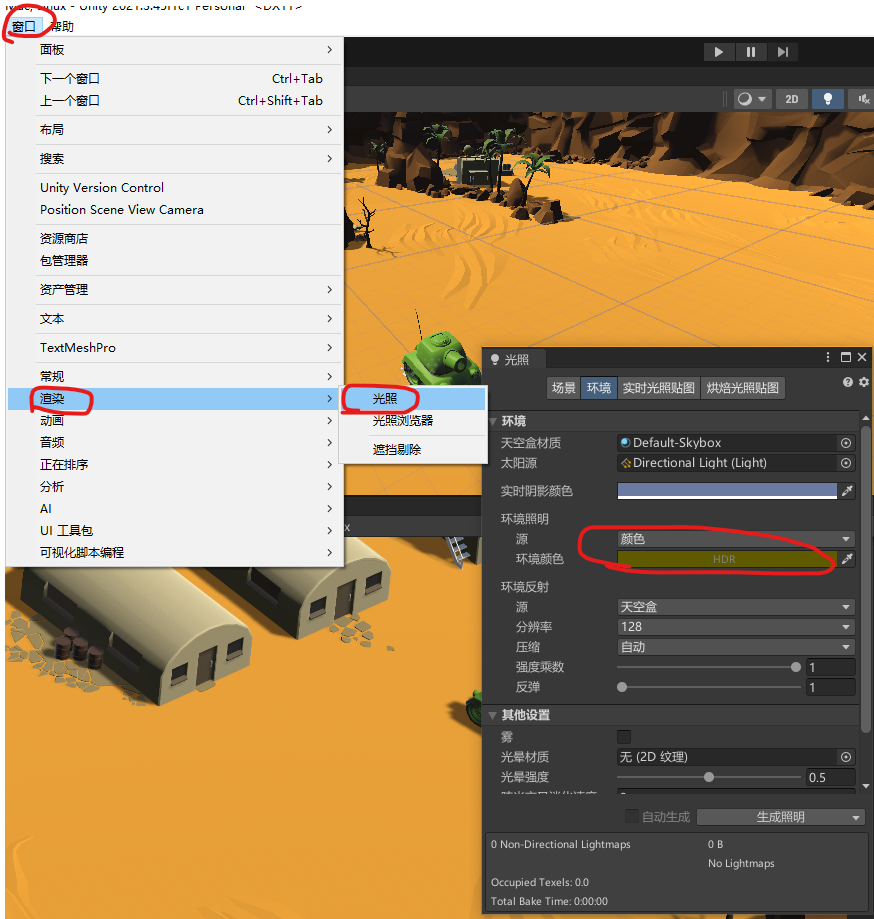Open the 资源商店 menu entry
This screenshot has width=874, height=919.
click(x=175, y=239)
